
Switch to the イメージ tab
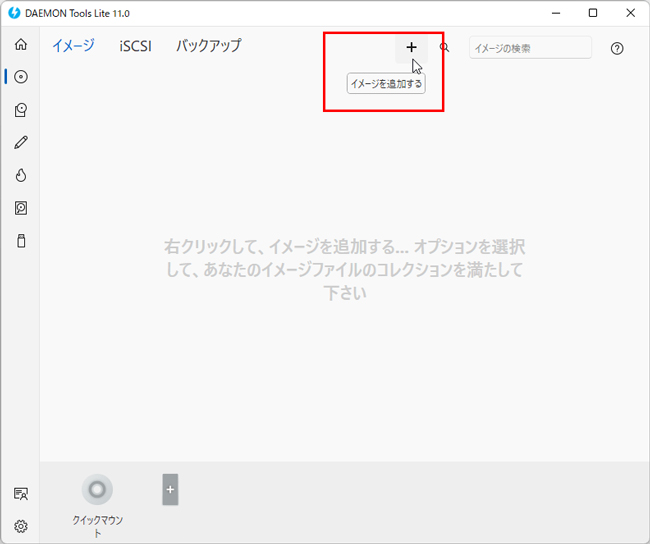pyautogui.click(x=73, y=46)
